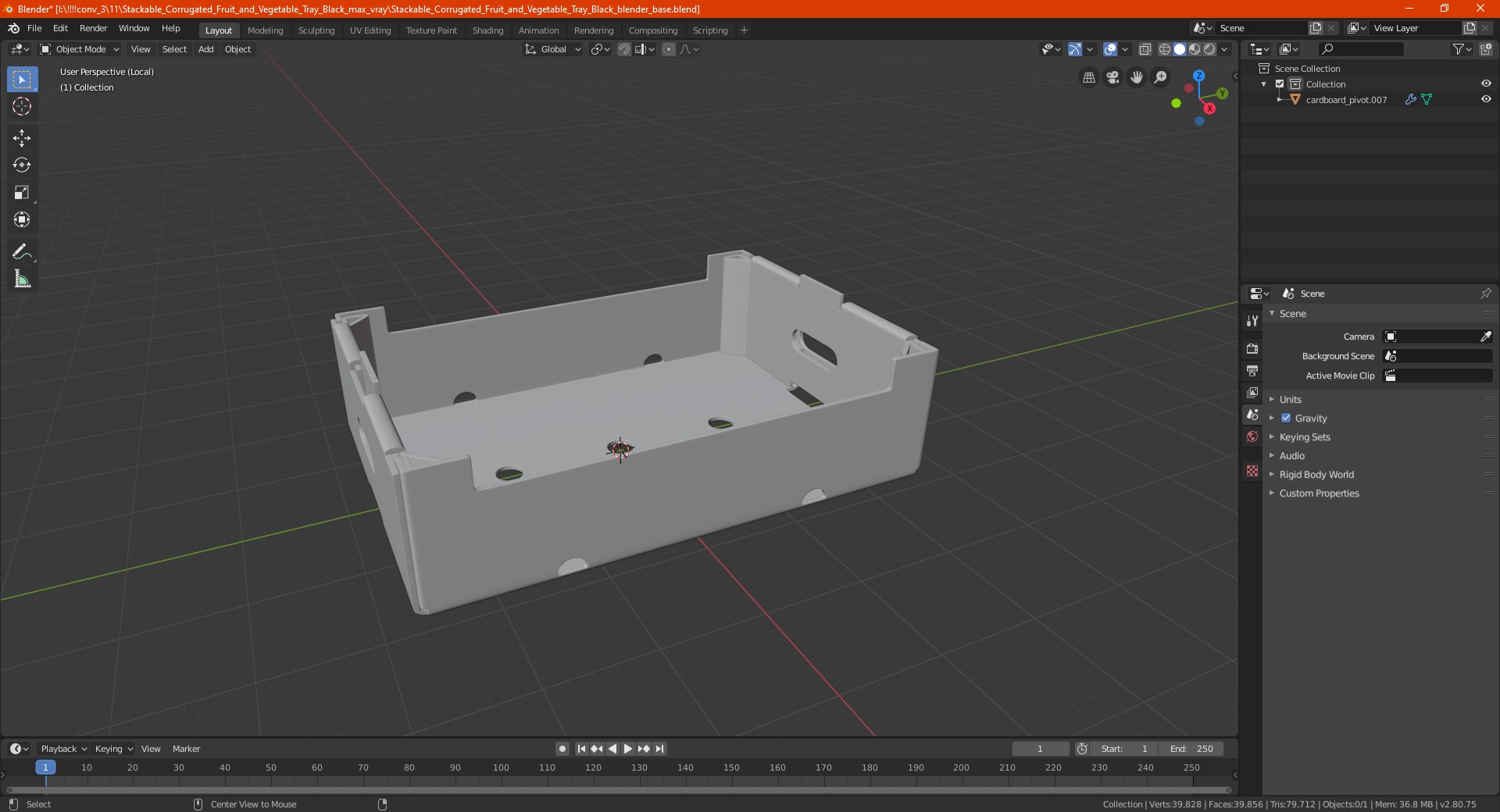Screen dimensions: 1500x812
Task: Open the outliner filter dropdown
Action: [1462, 49]
